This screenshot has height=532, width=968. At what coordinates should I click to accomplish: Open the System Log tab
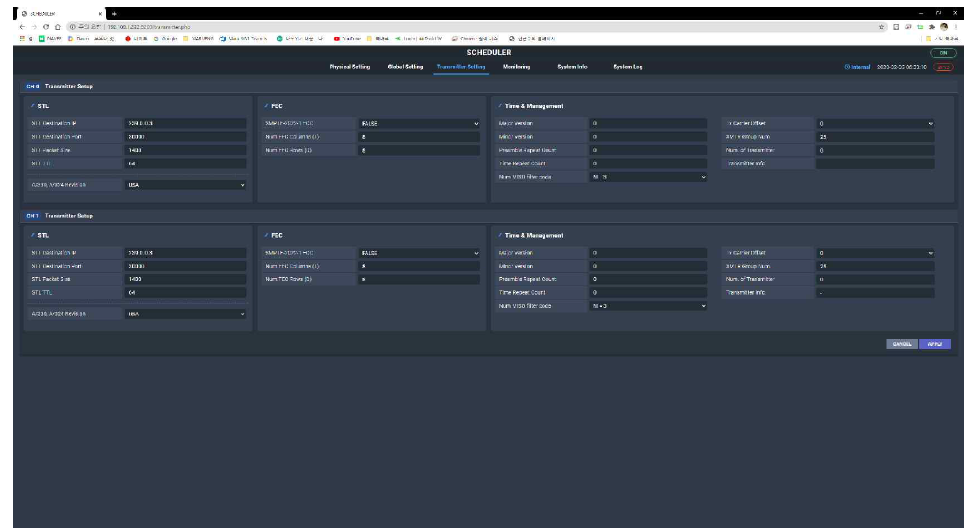627,67
